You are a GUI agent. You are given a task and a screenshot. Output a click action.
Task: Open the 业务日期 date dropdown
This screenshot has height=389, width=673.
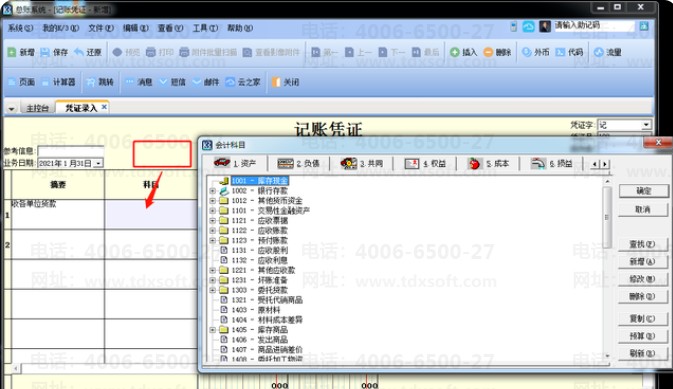(99, 163)
